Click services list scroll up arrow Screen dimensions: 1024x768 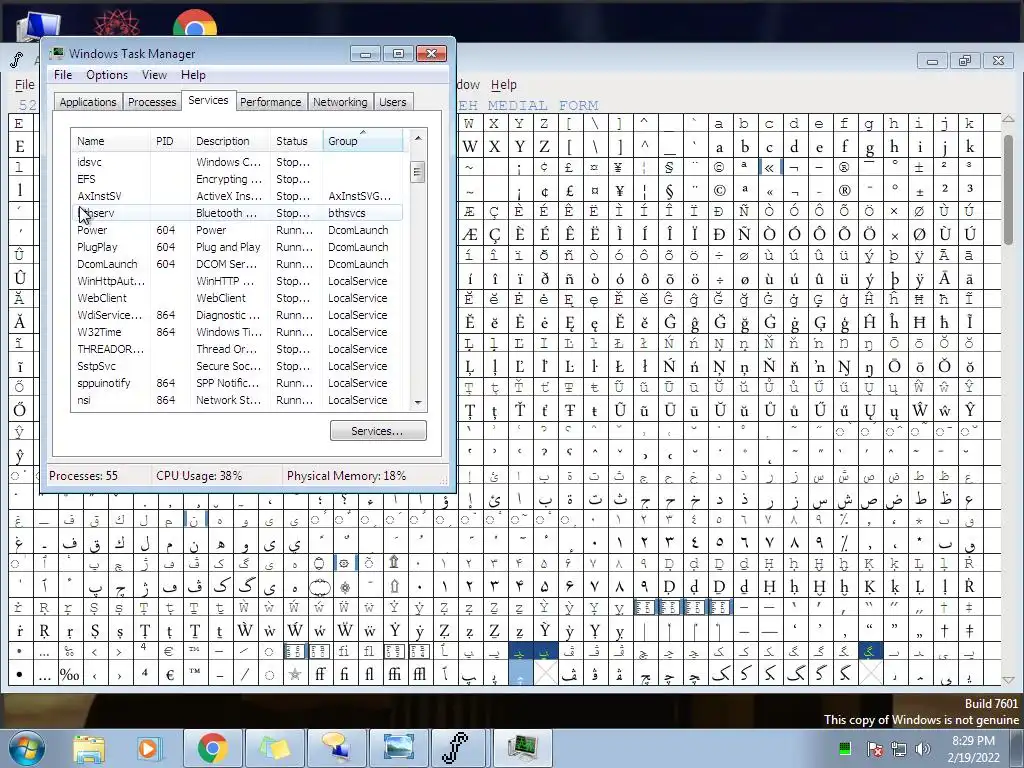(418, 138)
